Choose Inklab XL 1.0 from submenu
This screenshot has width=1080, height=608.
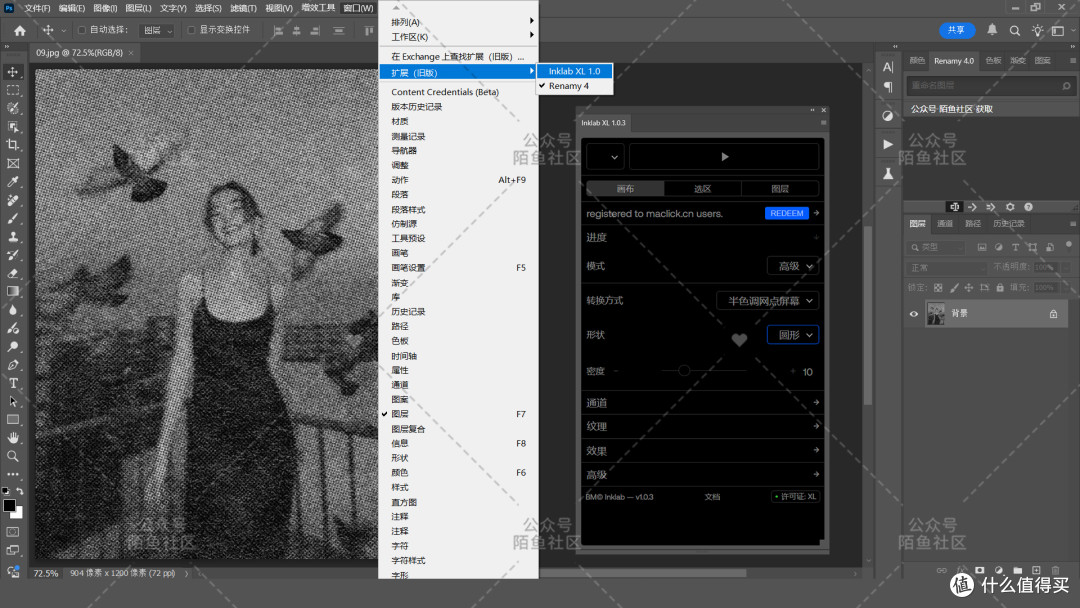[x=574, y=71]
